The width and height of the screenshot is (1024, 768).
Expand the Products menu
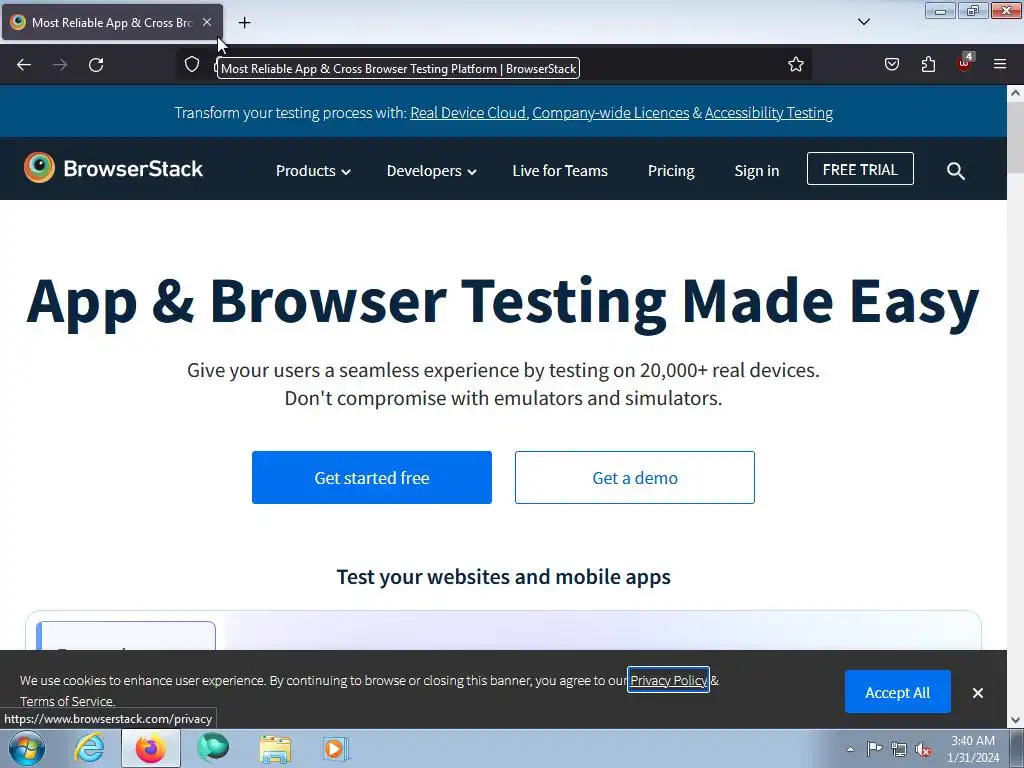313,171
